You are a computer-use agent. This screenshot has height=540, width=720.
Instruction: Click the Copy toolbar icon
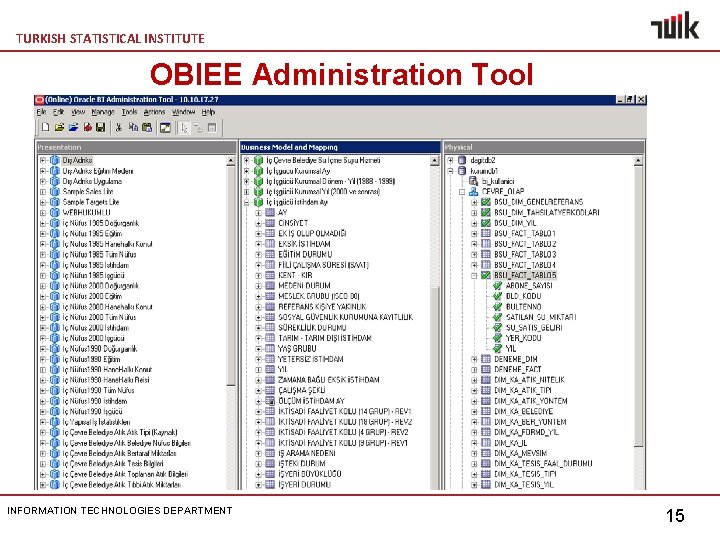[133, 128]
